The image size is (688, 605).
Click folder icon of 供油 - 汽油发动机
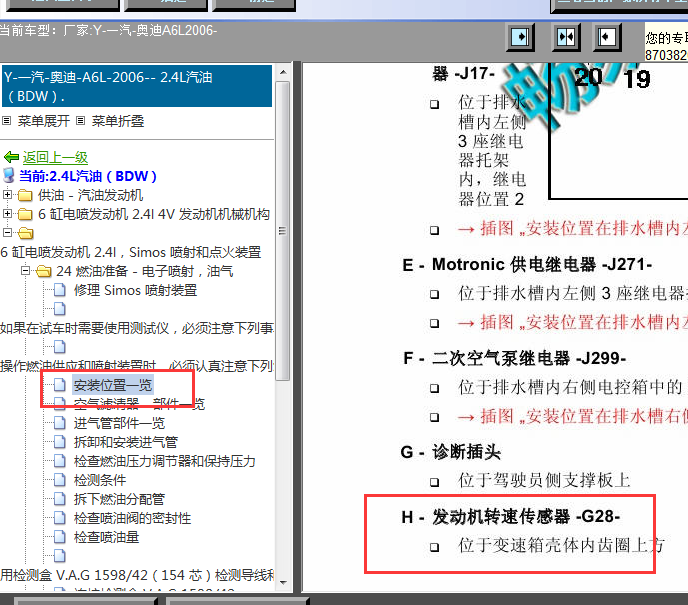[25, 195]
